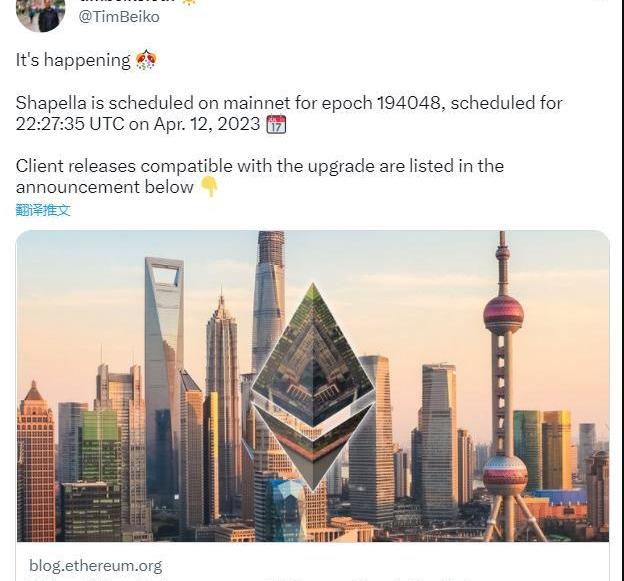The width and height of the screenshot is (624, 581).
Task: Open Tim Beiko's profile avatar
Action: click(41, 14)
